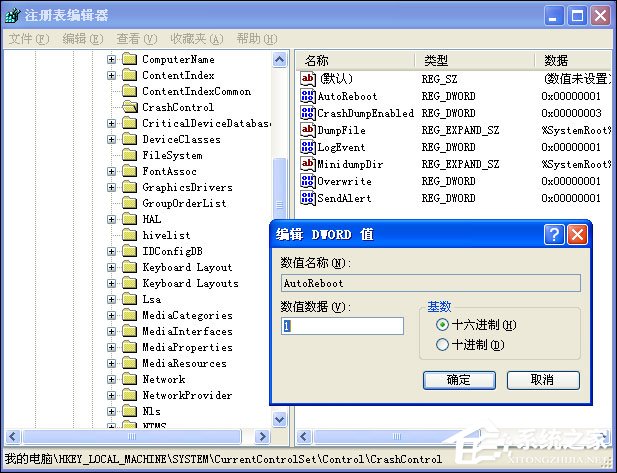This screenshot has height=473, width=617.
Task: Click the GroupOrderList folder icon
Action: (x=129, y=203)
